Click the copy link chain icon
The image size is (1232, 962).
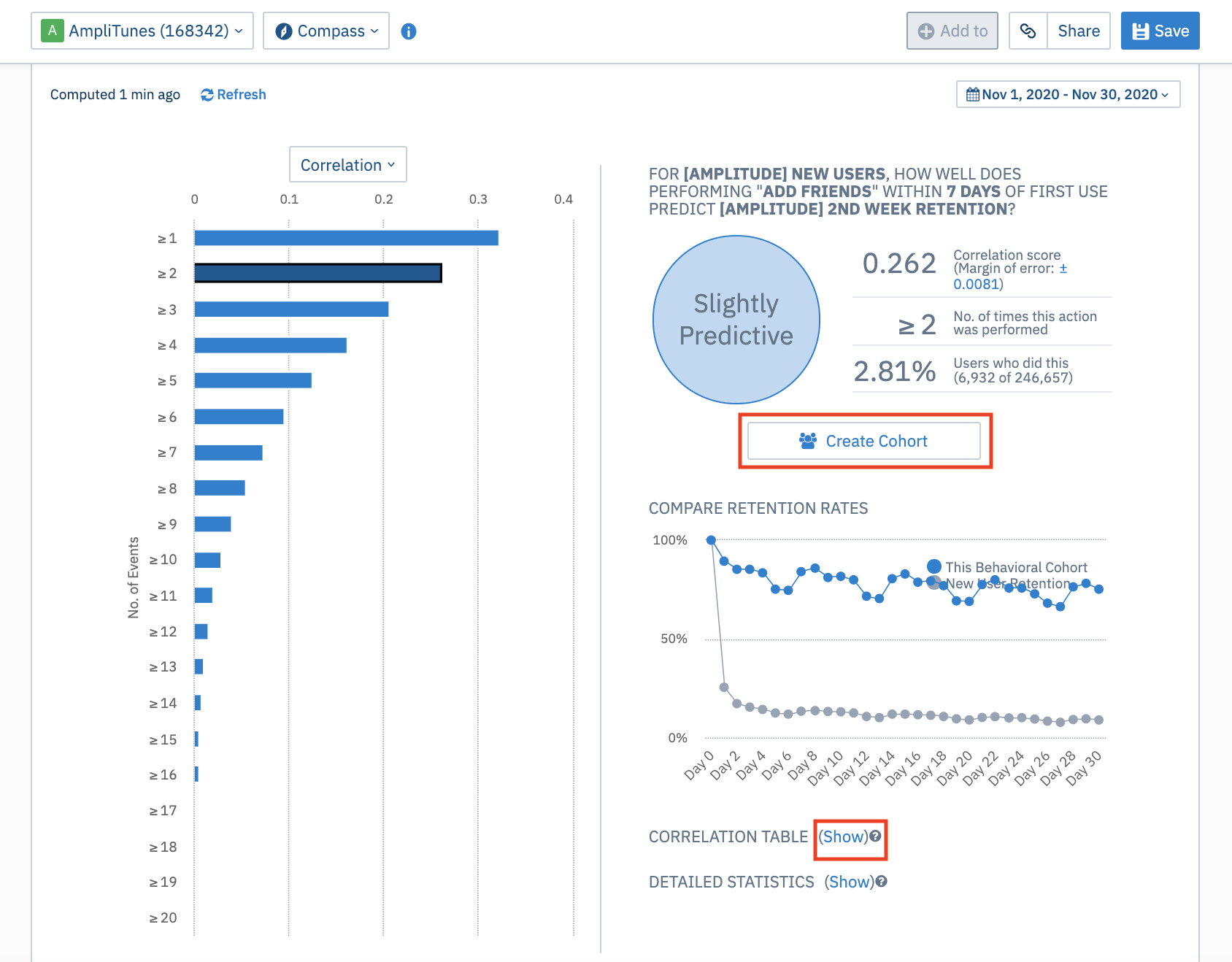1028,31
